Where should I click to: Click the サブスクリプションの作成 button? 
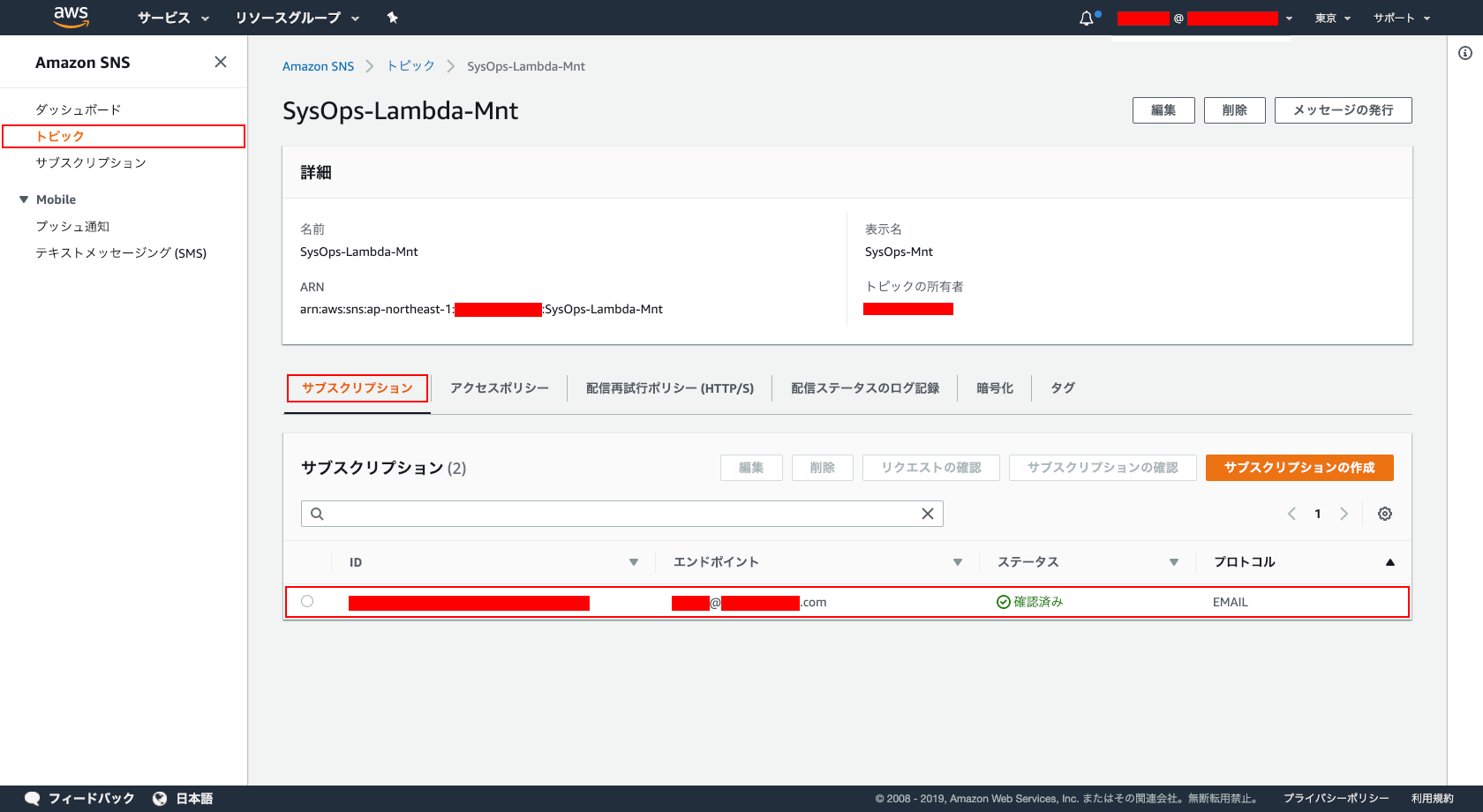point(1299,468)
